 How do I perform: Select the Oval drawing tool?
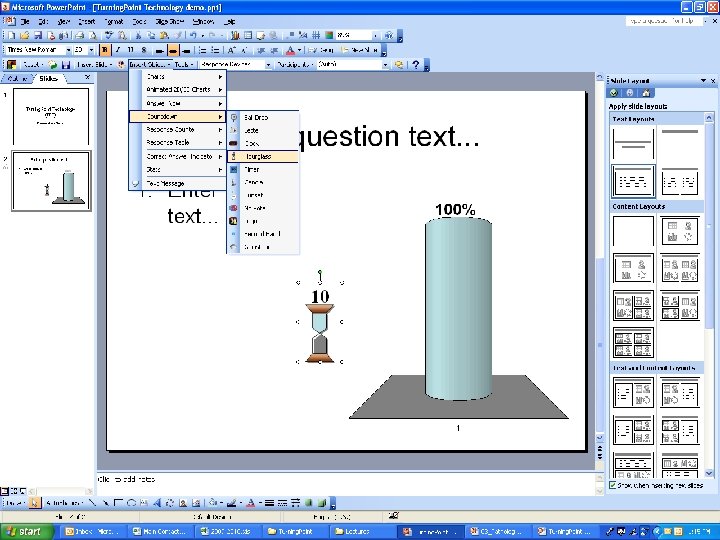point(131,503)
